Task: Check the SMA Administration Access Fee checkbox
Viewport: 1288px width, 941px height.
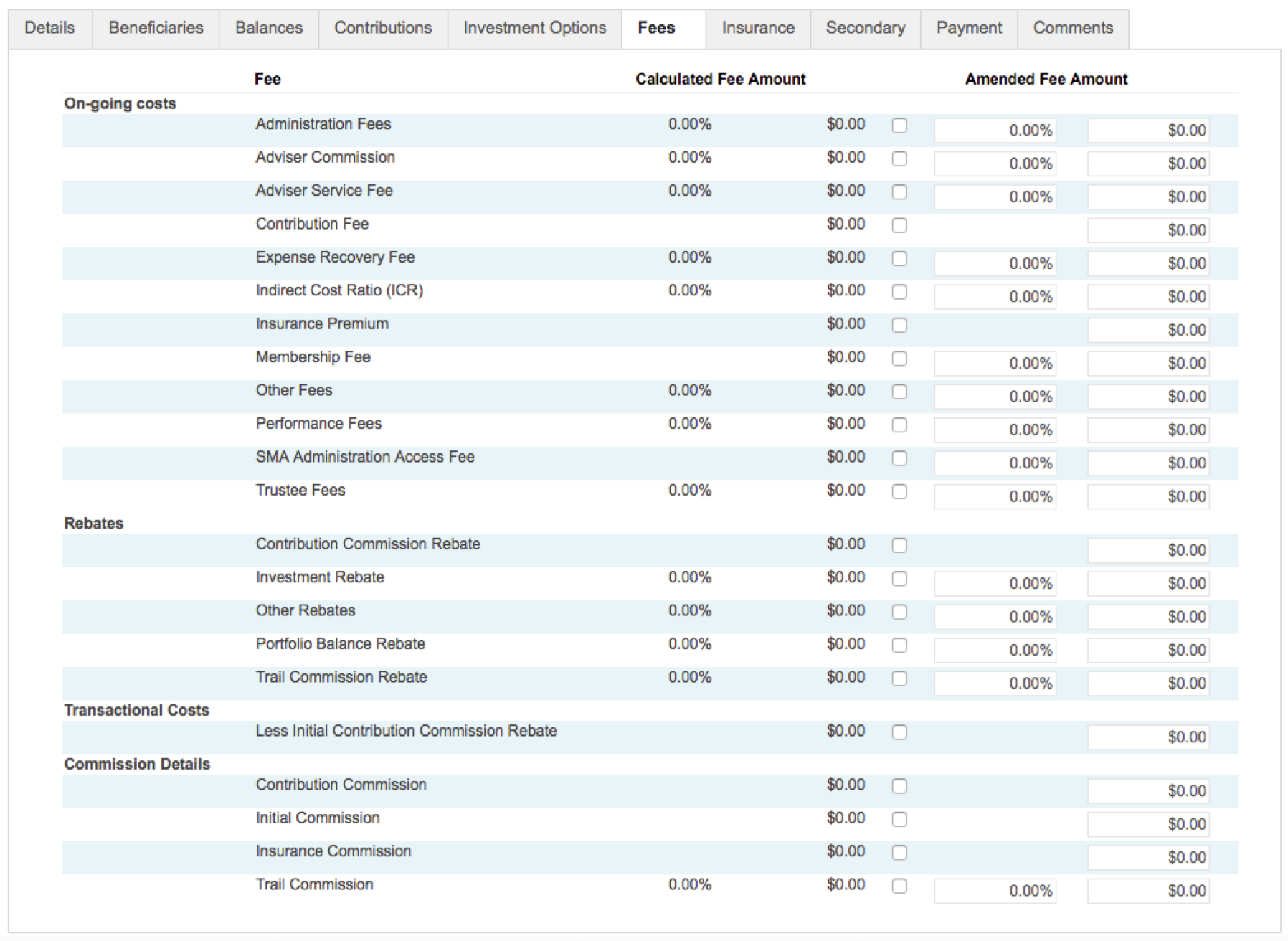Action: pyautogui.click(x=899, y=459)
